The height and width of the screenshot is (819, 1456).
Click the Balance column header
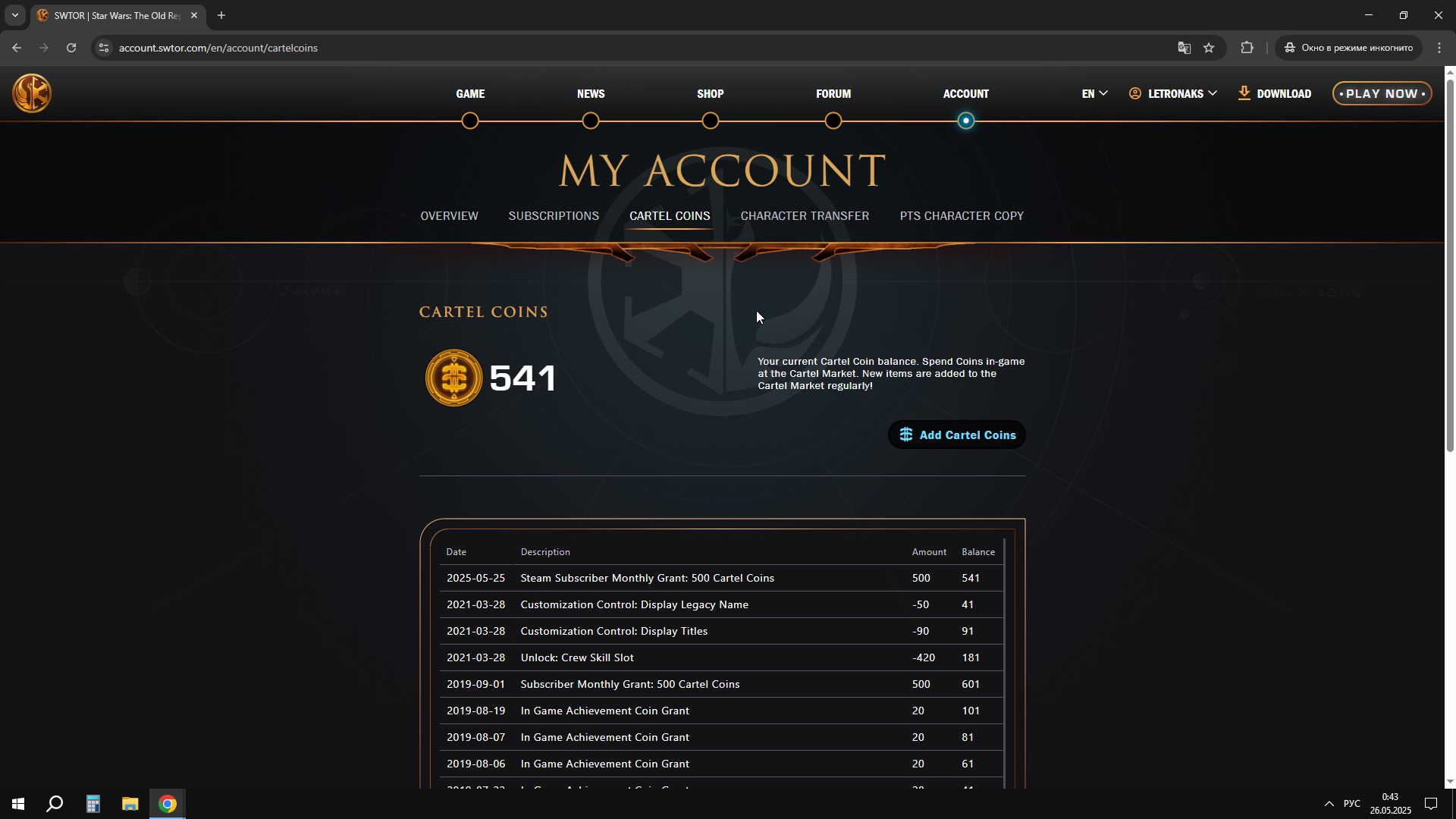(x=978, y=552)
